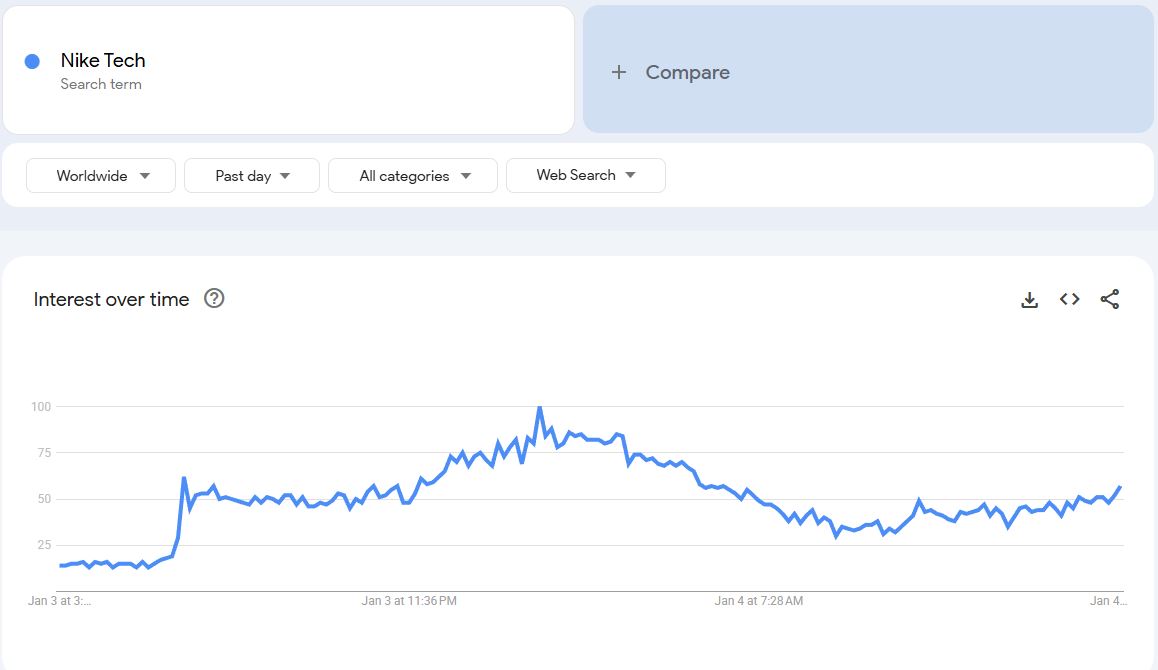The height and width of the screenshot is (670, 1158).
Task: Click the share icon for the chart
Action: pyautogui.click(x=1109, y=299)
